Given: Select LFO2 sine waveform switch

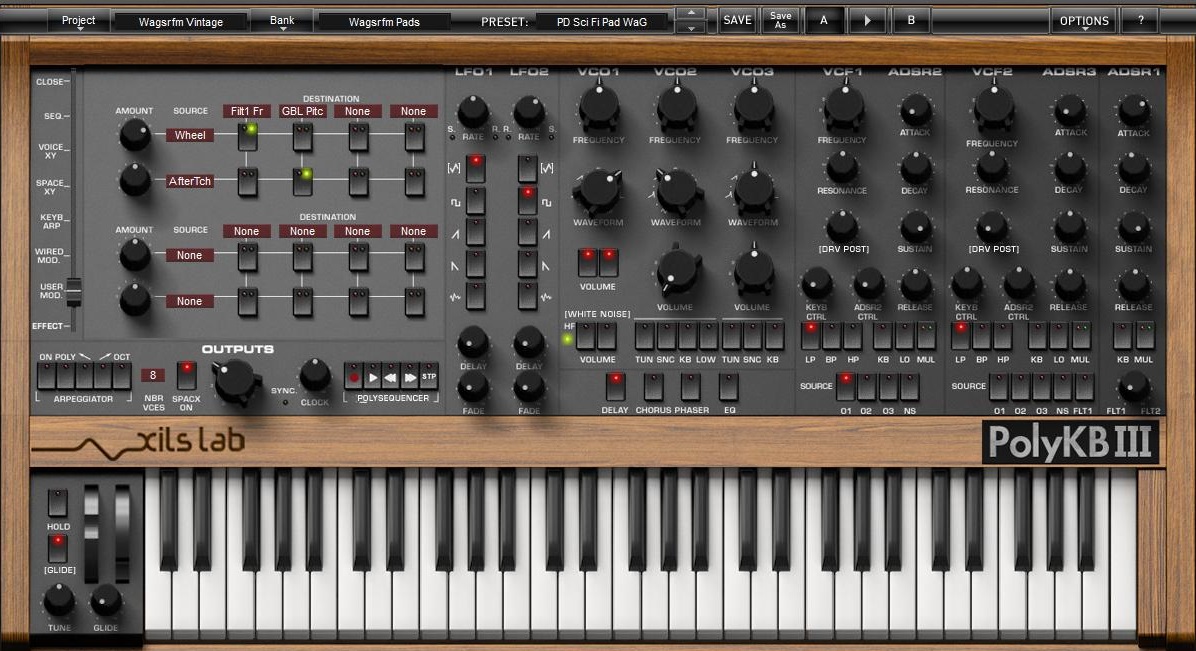Looking at the screenshot, I should pos(527,169).
